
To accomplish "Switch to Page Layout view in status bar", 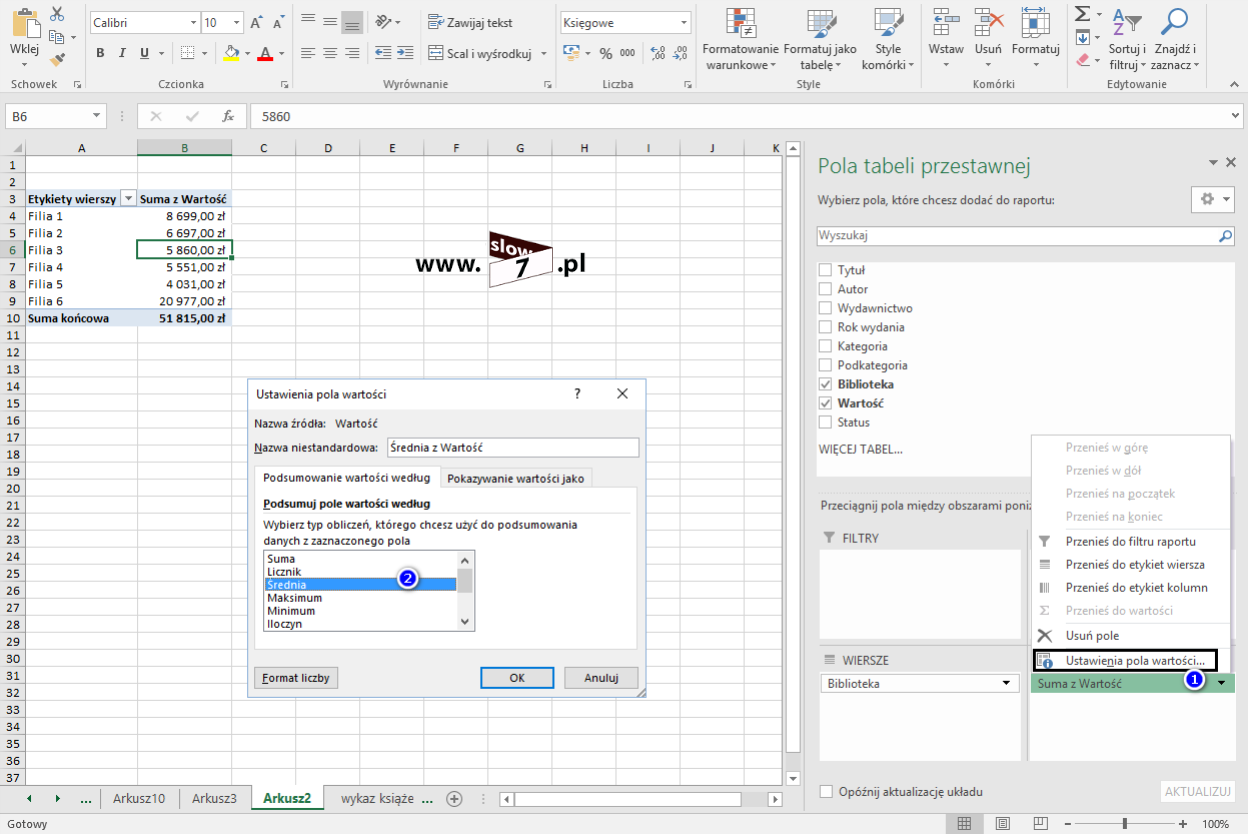I will 1003,823.
